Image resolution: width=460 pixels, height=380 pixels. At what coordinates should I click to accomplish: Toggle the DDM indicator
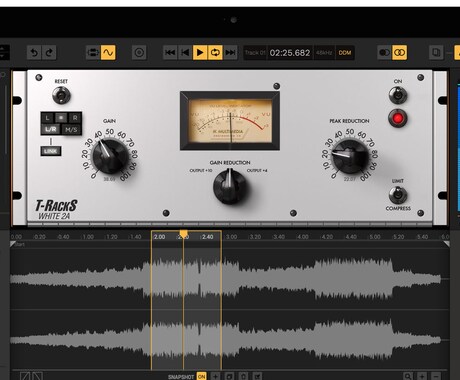345,53
